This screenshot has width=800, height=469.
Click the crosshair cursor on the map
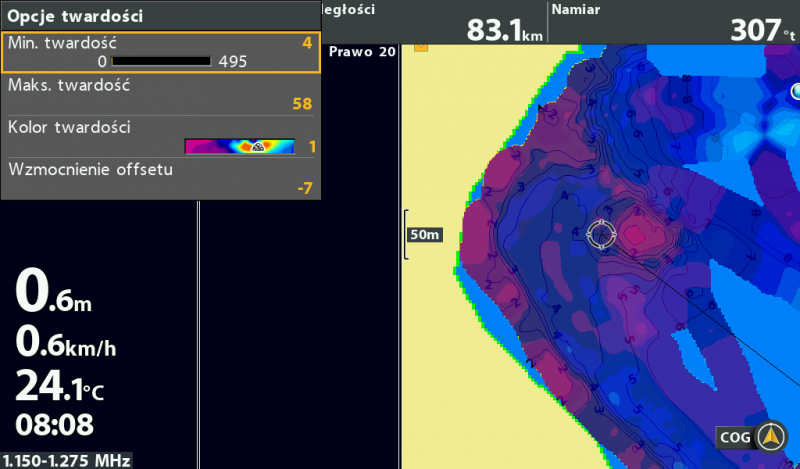(601, 234)
